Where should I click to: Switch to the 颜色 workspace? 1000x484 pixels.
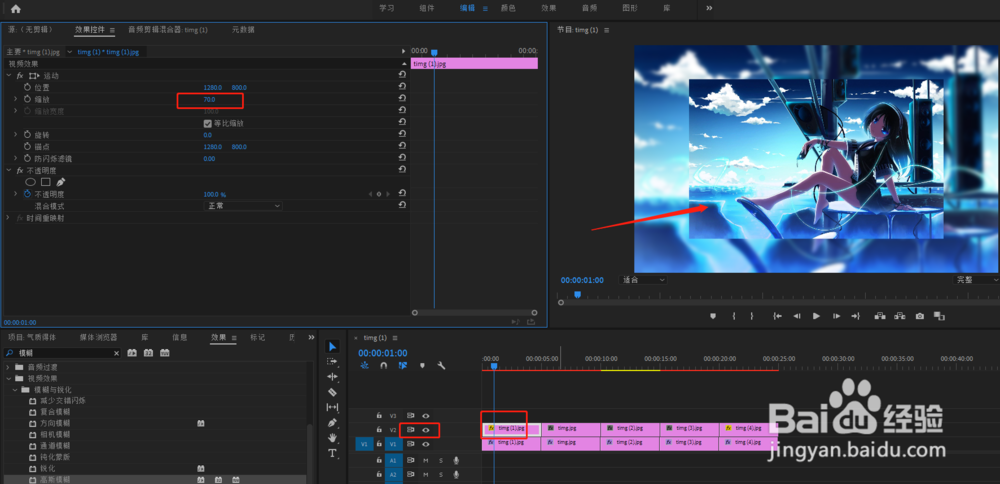pos(508,8)
